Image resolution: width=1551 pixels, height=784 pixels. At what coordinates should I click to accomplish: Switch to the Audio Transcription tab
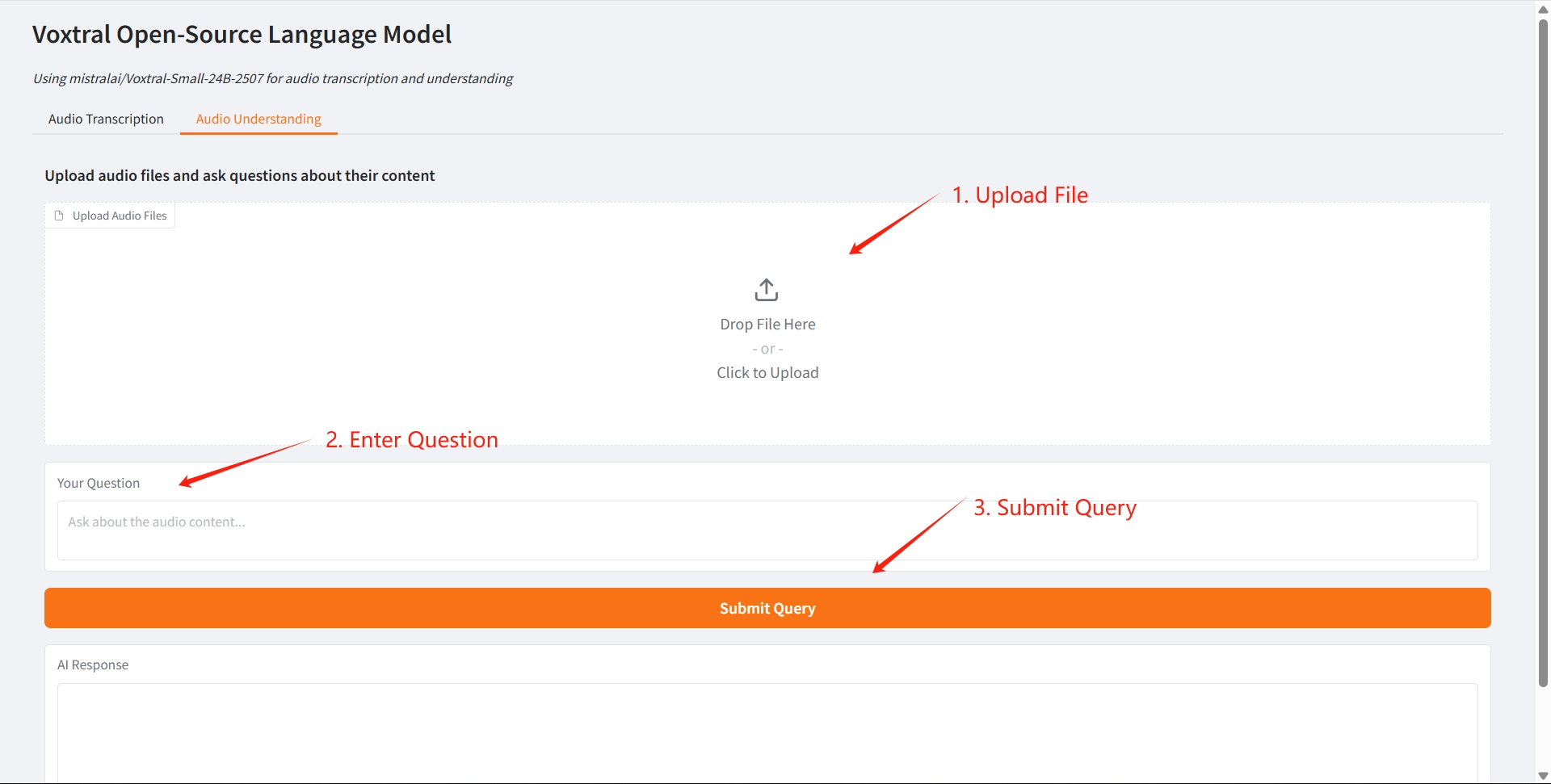[x=106, y=119]
